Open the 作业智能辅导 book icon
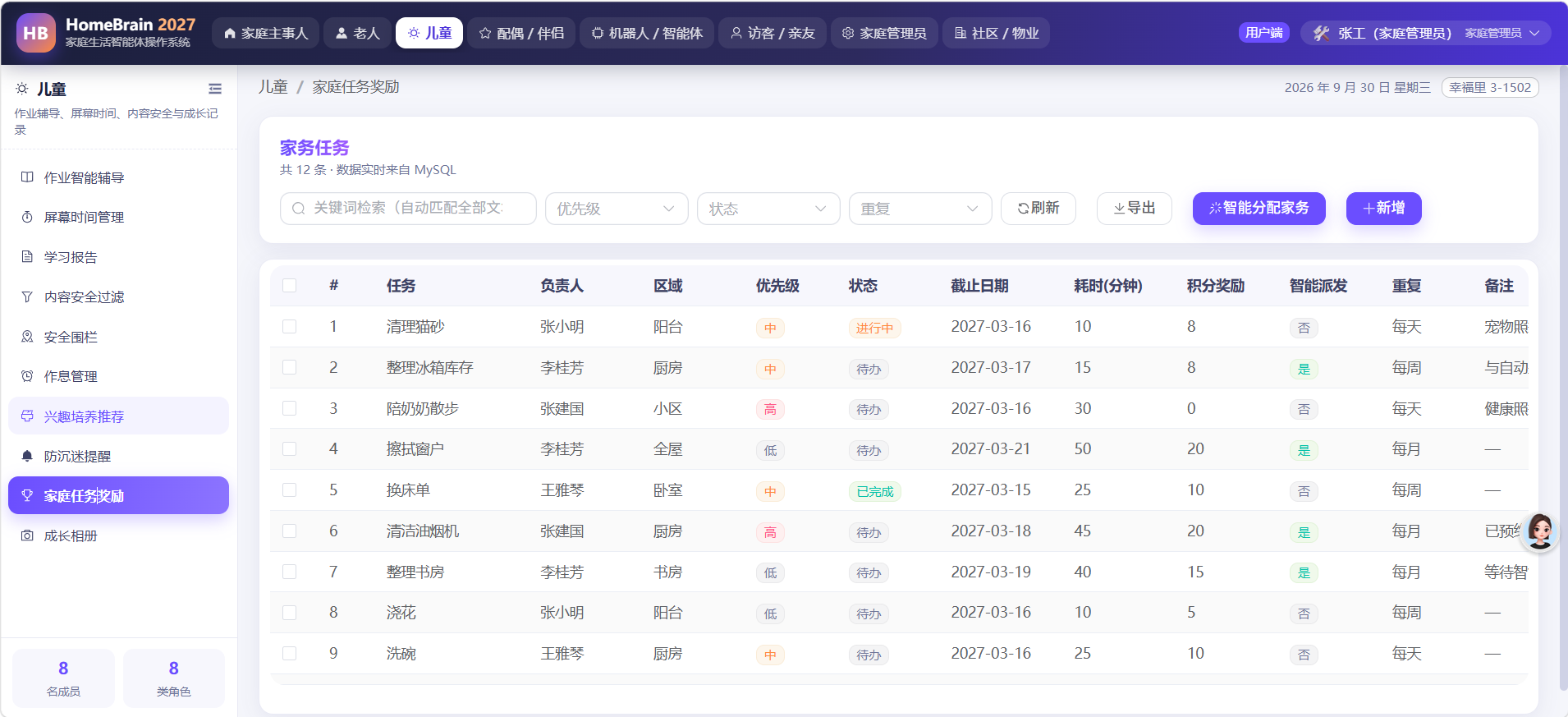This screenshot has height=717, width=1568. tap(27, 177)
